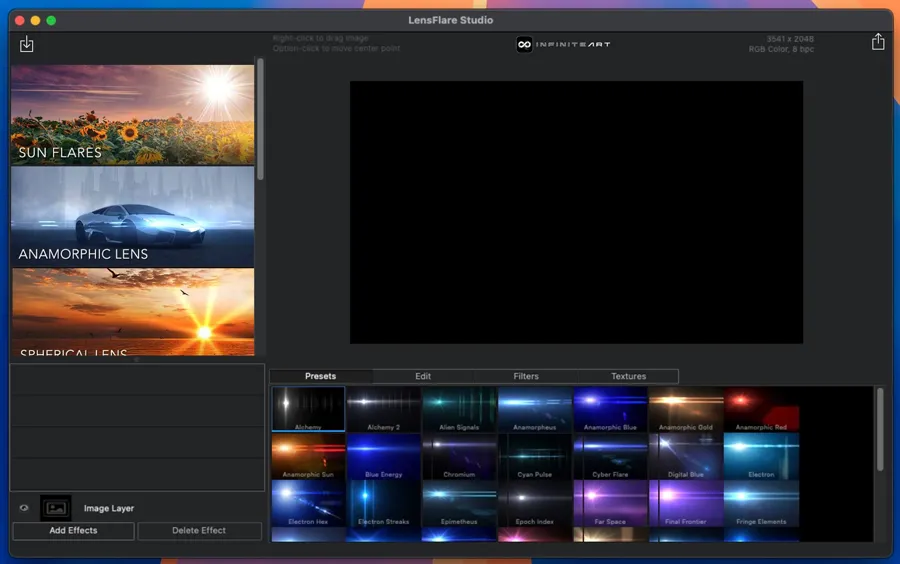Image resolution: width=900 pixels, height=564 pixels.
Task: Select the Electron Streaks preset
Action: tap(383, 504)
